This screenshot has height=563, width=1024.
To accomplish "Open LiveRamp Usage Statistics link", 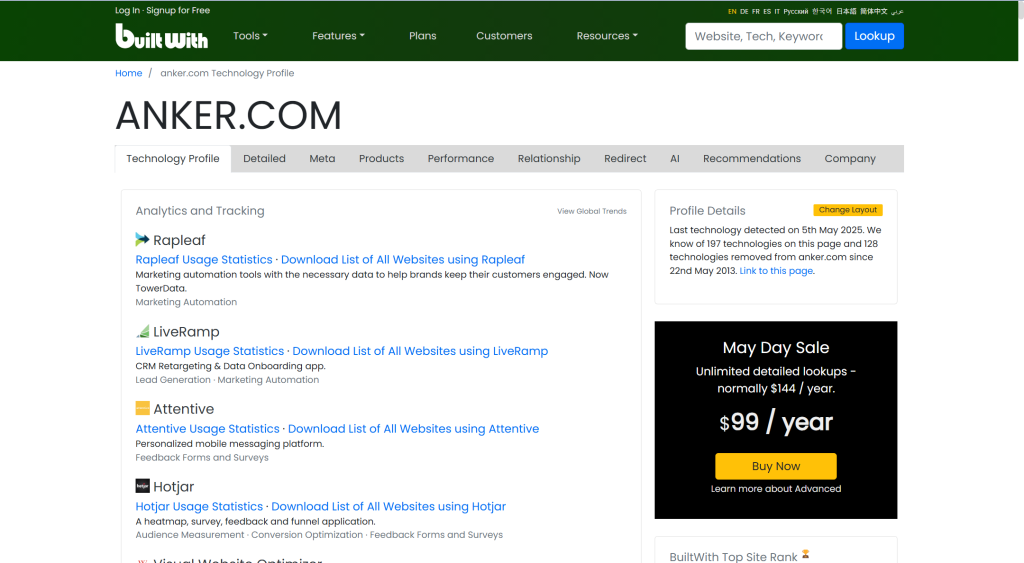I will tap(210, 351).
